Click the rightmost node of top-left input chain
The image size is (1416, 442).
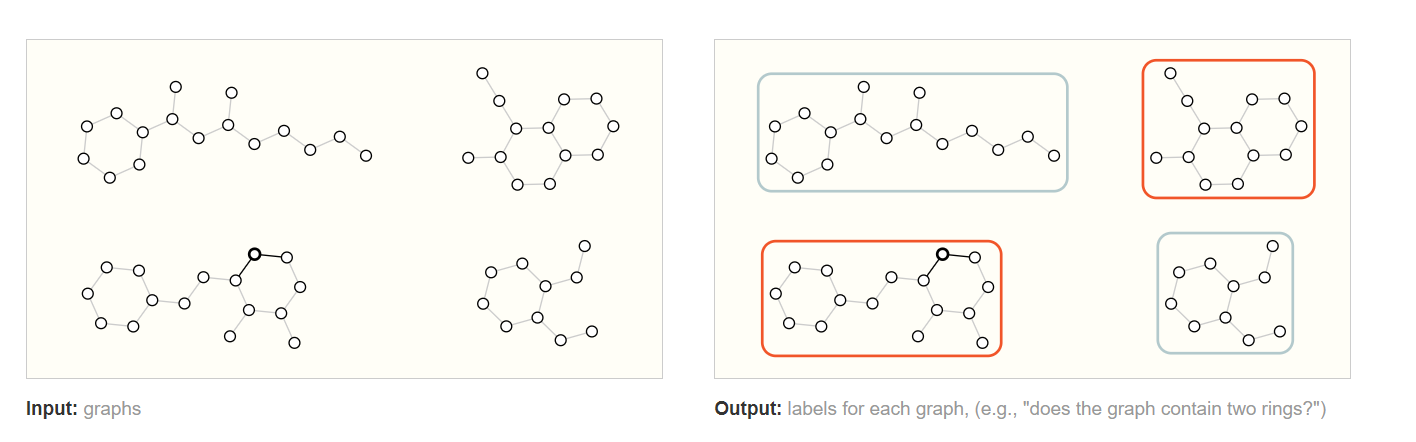[366, 155]
